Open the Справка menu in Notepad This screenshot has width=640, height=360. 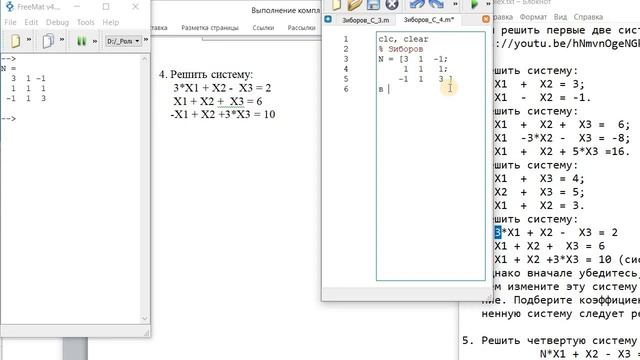point(588,17)
